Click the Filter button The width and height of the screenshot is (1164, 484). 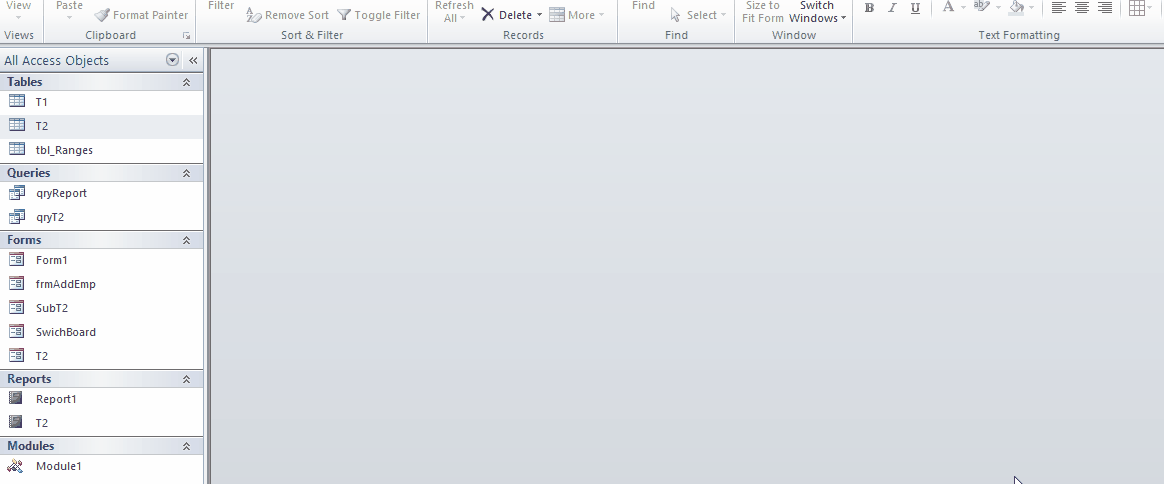point(221,6)
